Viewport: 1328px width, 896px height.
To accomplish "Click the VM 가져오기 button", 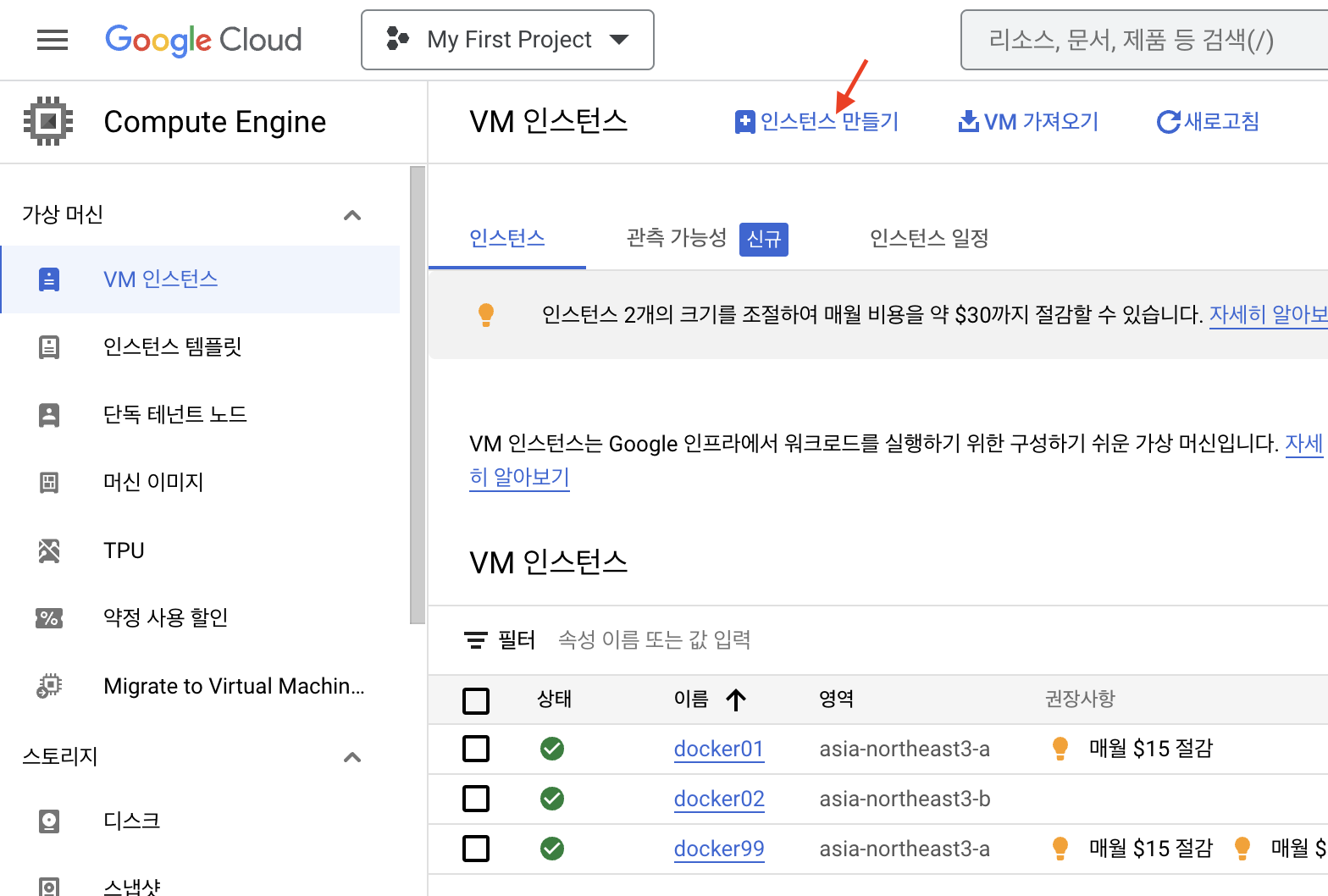I will pyautogui.click(x=1028, y=122).
